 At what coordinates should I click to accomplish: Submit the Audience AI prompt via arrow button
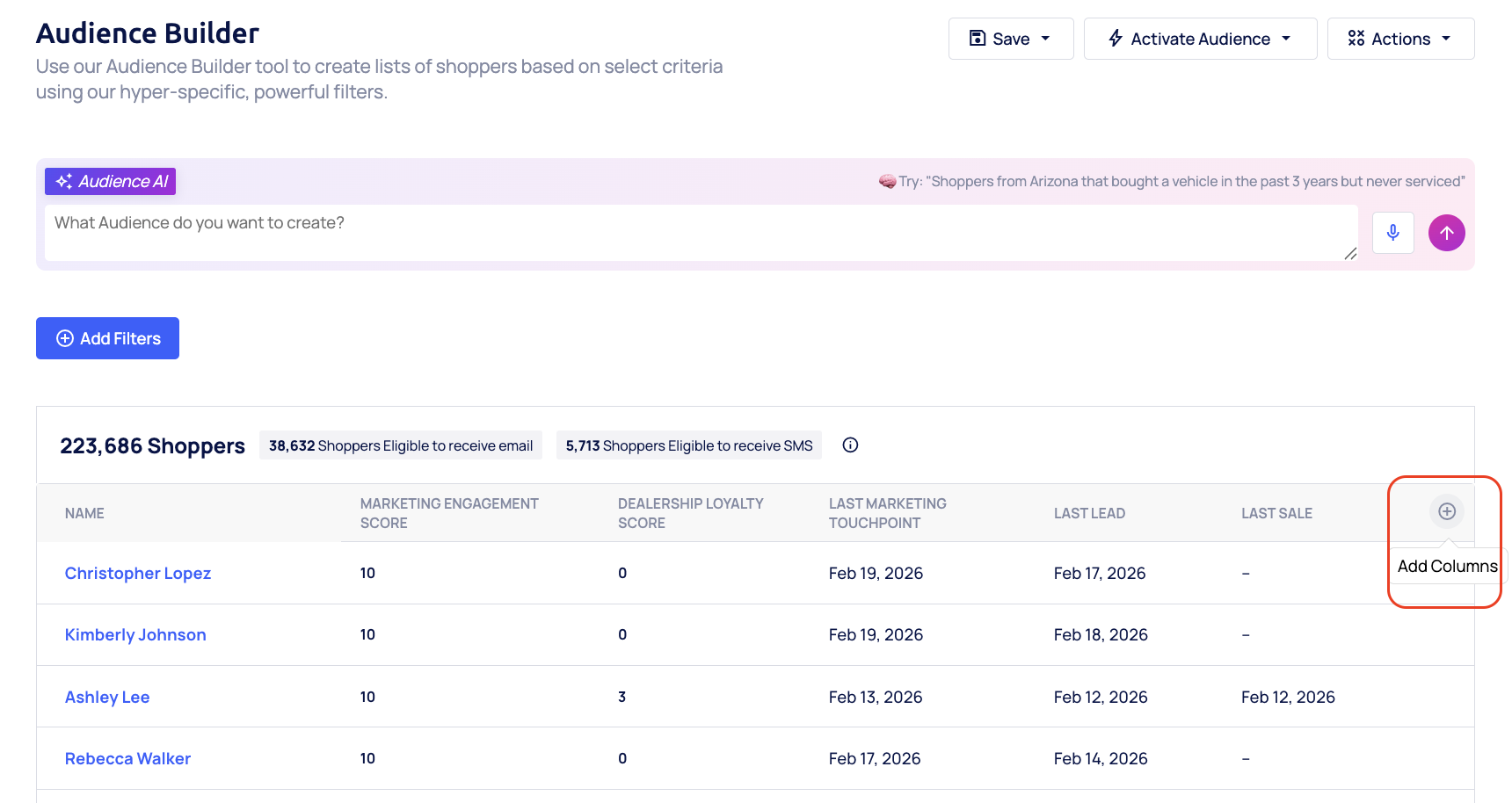pos(1446,233)
